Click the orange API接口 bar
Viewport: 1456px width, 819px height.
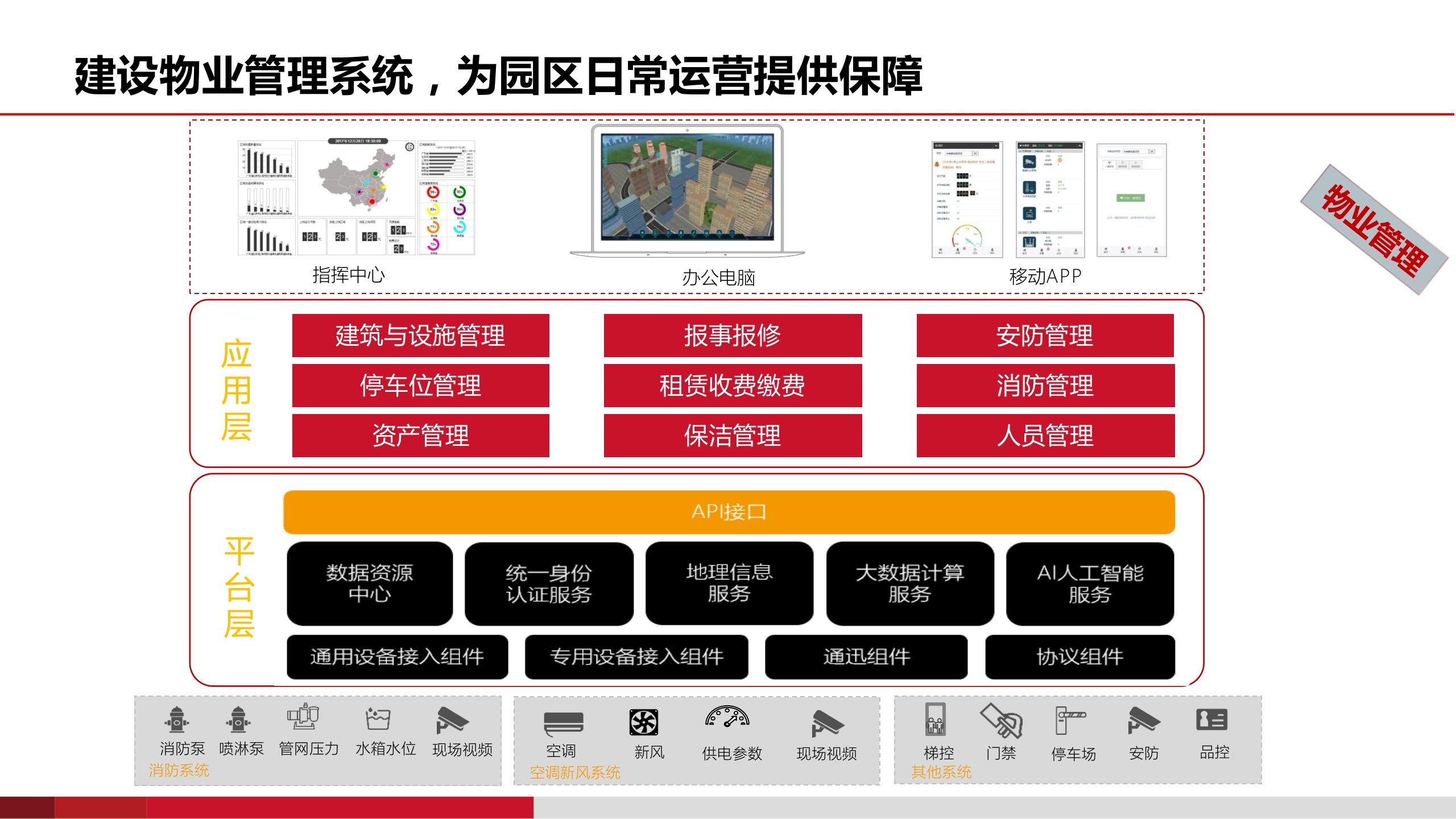click(x=729, y=512)
